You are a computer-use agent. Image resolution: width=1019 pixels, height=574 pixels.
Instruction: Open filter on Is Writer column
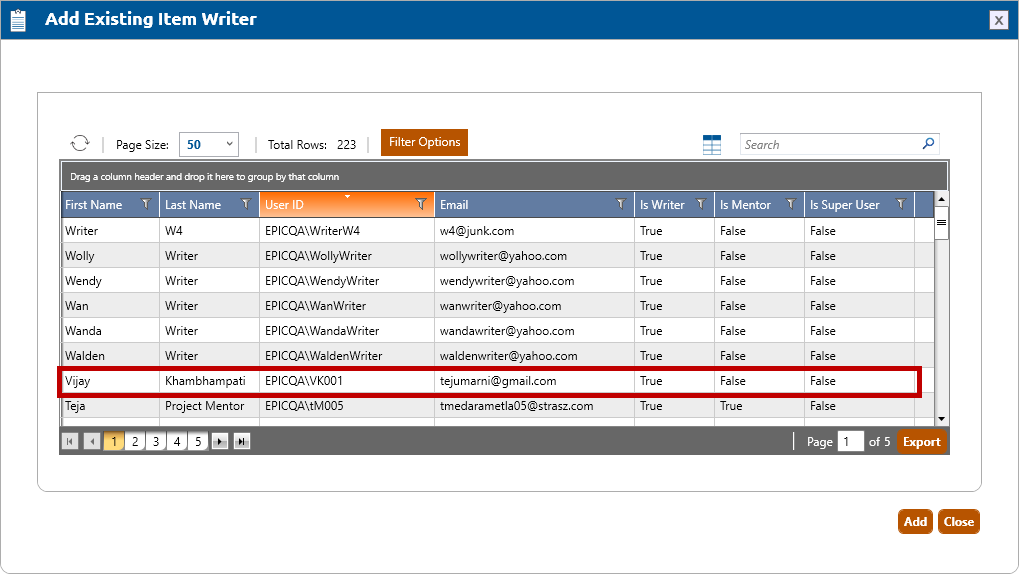(701, 204)
